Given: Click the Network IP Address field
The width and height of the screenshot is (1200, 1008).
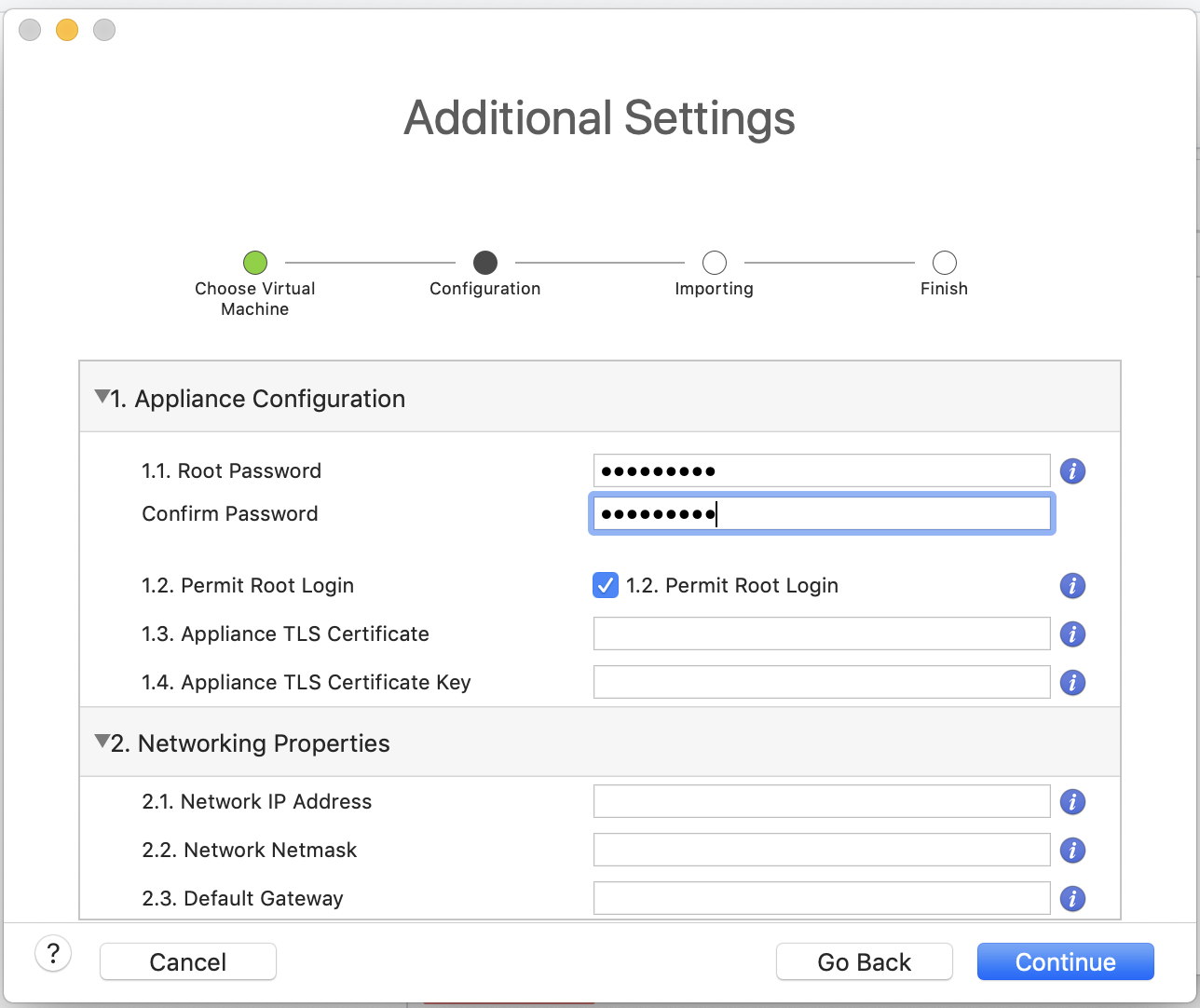Looking at the screenshot, I should [822, 801].
